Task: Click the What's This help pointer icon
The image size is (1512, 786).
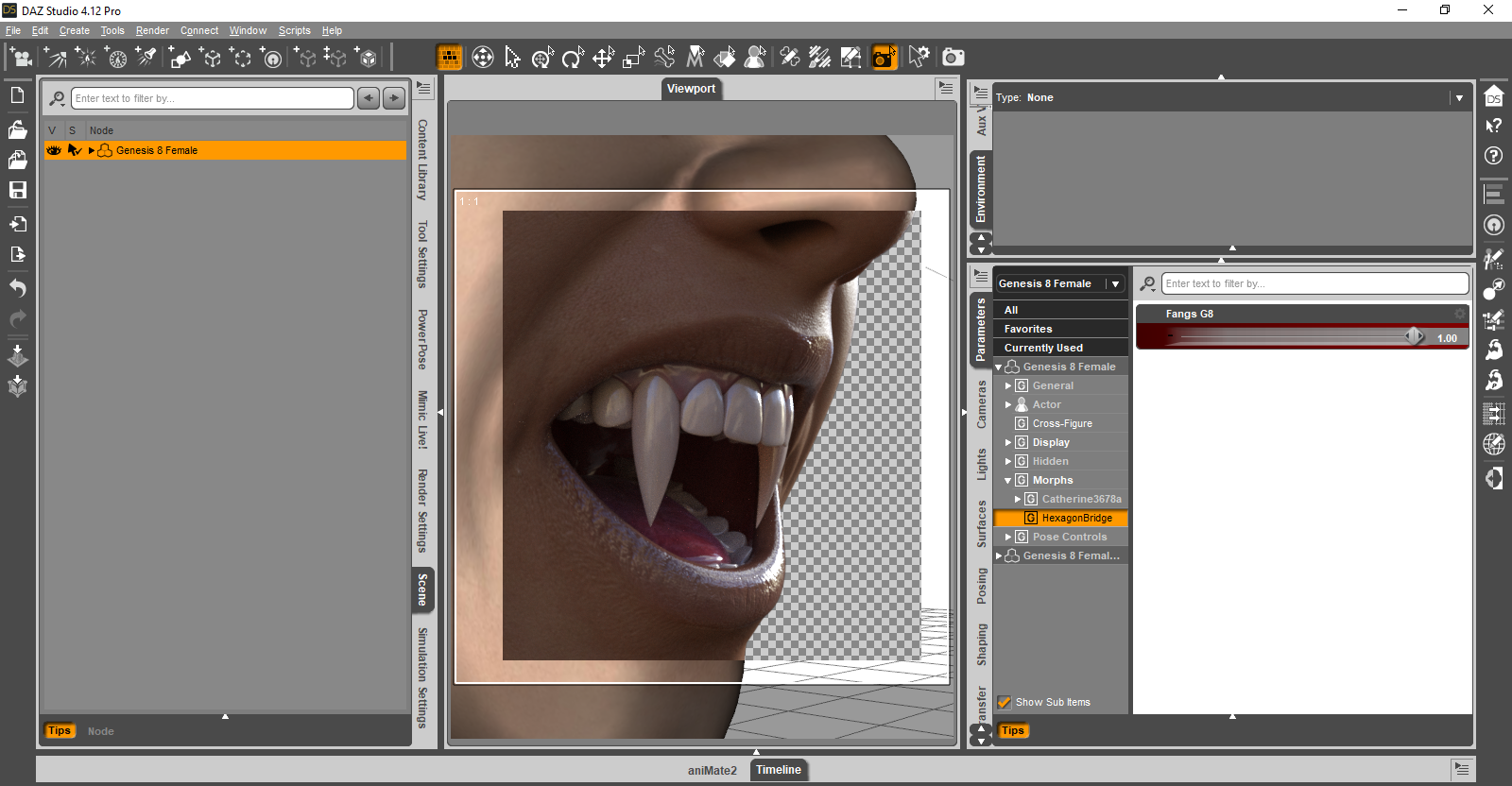Action: [x=1494, y=126]
